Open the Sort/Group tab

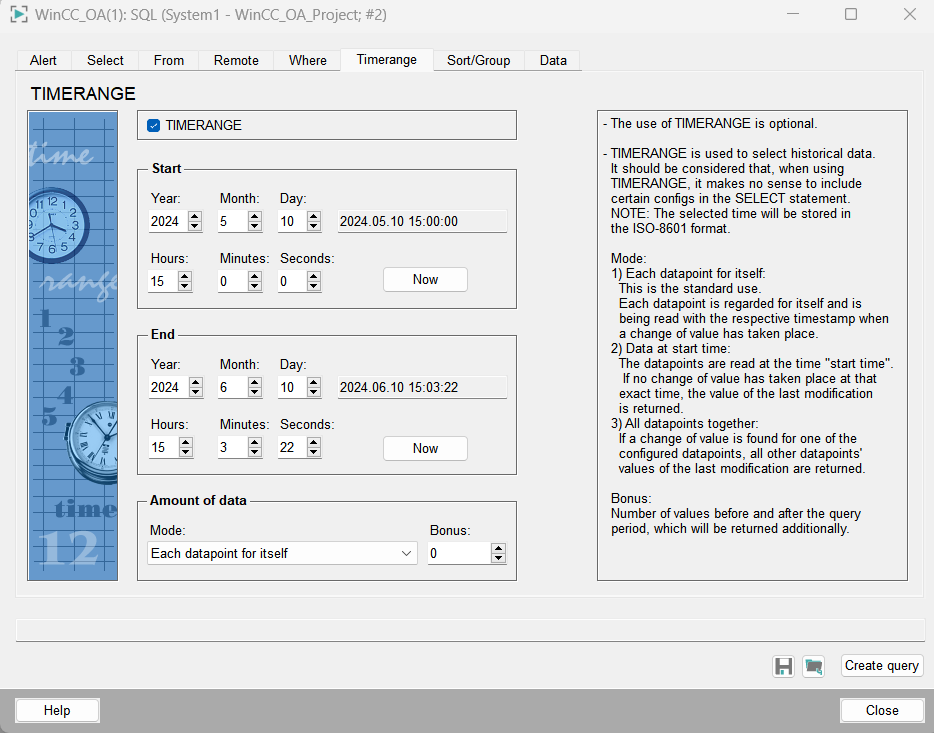[x=478, y=60]
